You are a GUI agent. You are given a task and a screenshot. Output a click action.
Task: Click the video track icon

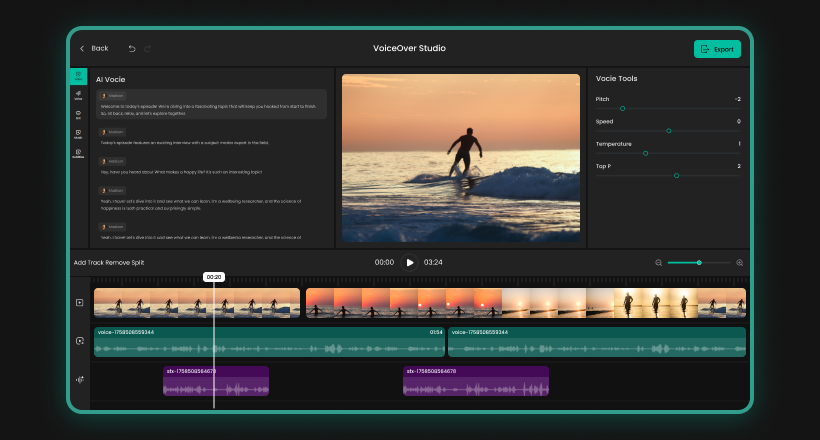pos(79,302)
